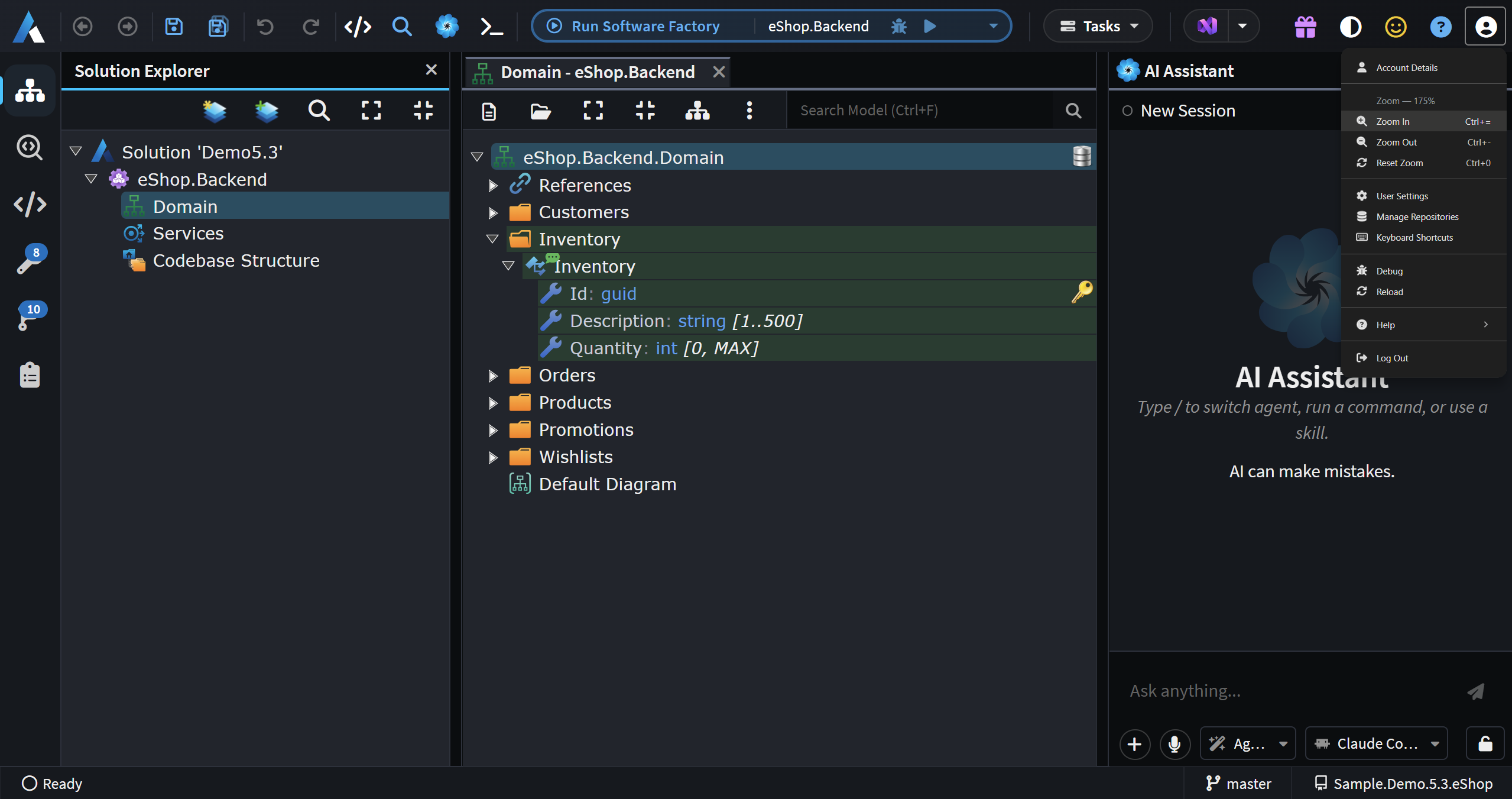Image resolution: width=1512 pixels, height=799 pixels.
Task: Open dropdown arrow next to Visual Studio icon
Action: 1242,27
